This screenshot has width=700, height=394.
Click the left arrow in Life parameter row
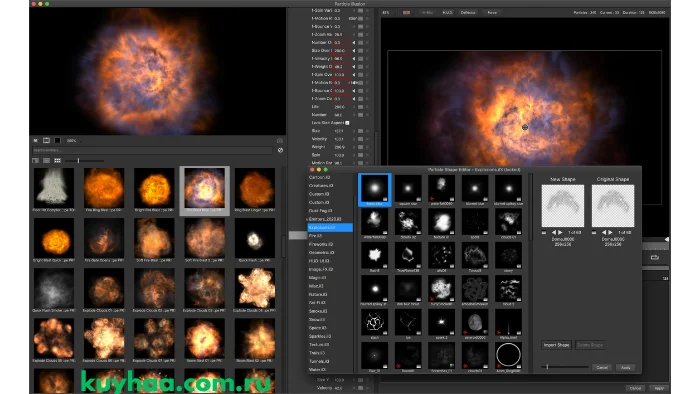coord(354,107)
